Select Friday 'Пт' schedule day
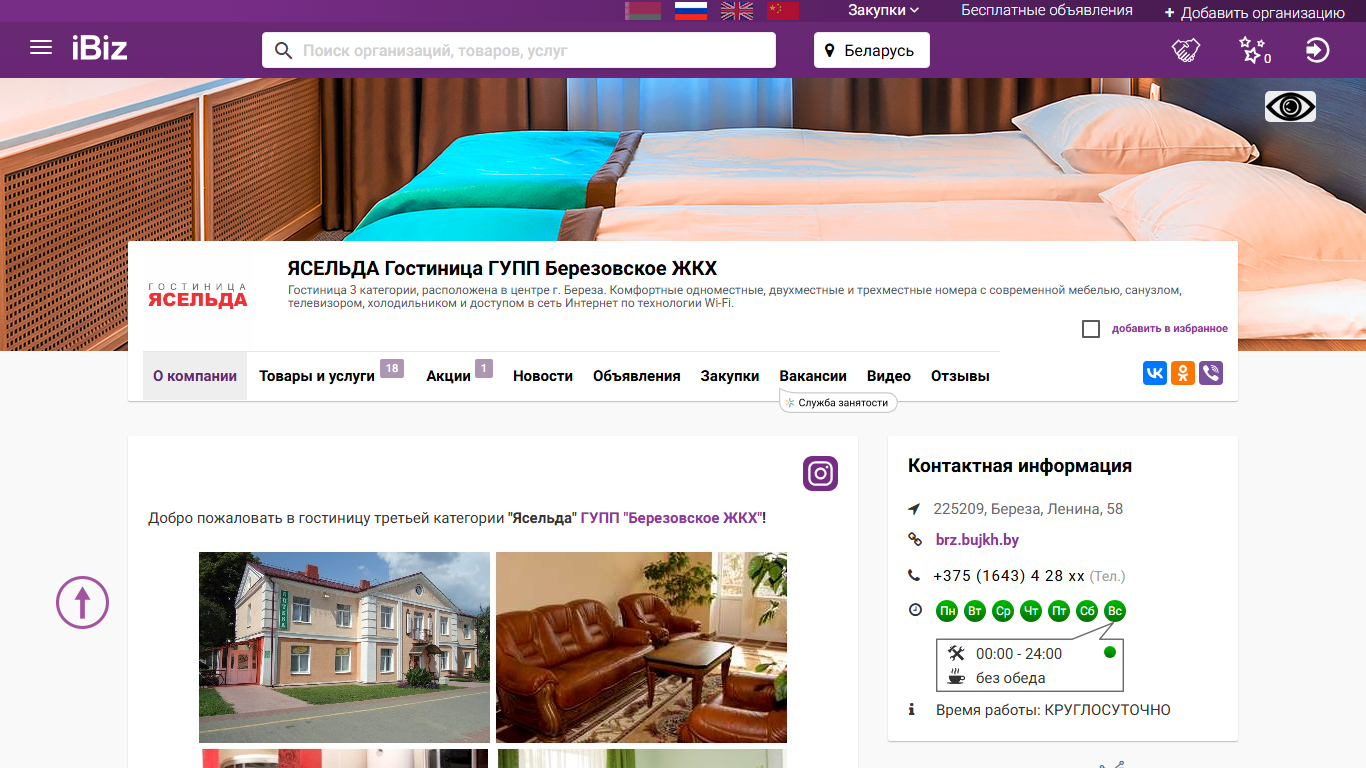This screenshot has height=768, width=1366. pos(1059,611)
